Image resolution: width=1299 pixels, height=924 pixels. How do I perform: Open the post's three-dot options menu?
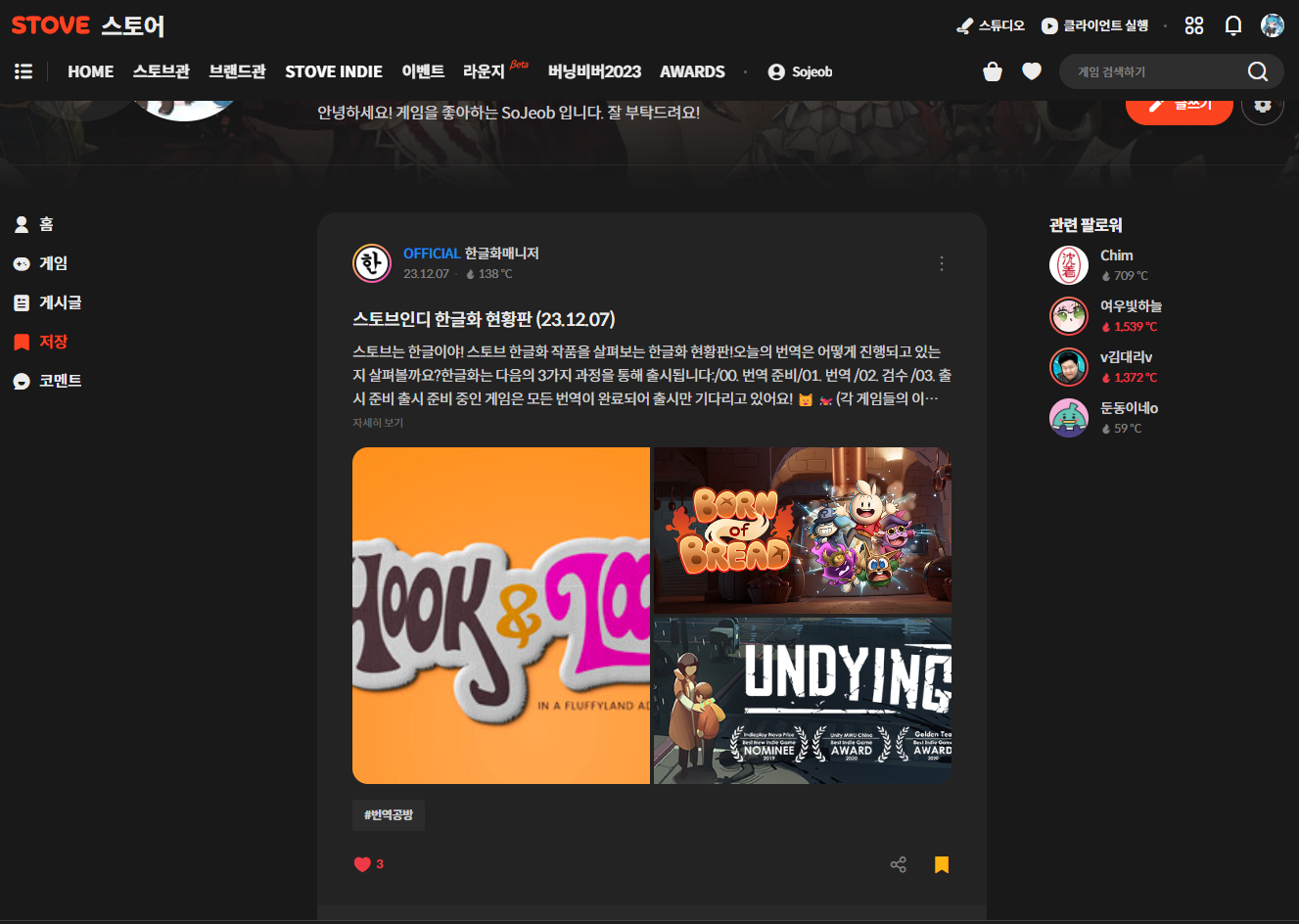point(942,263)
